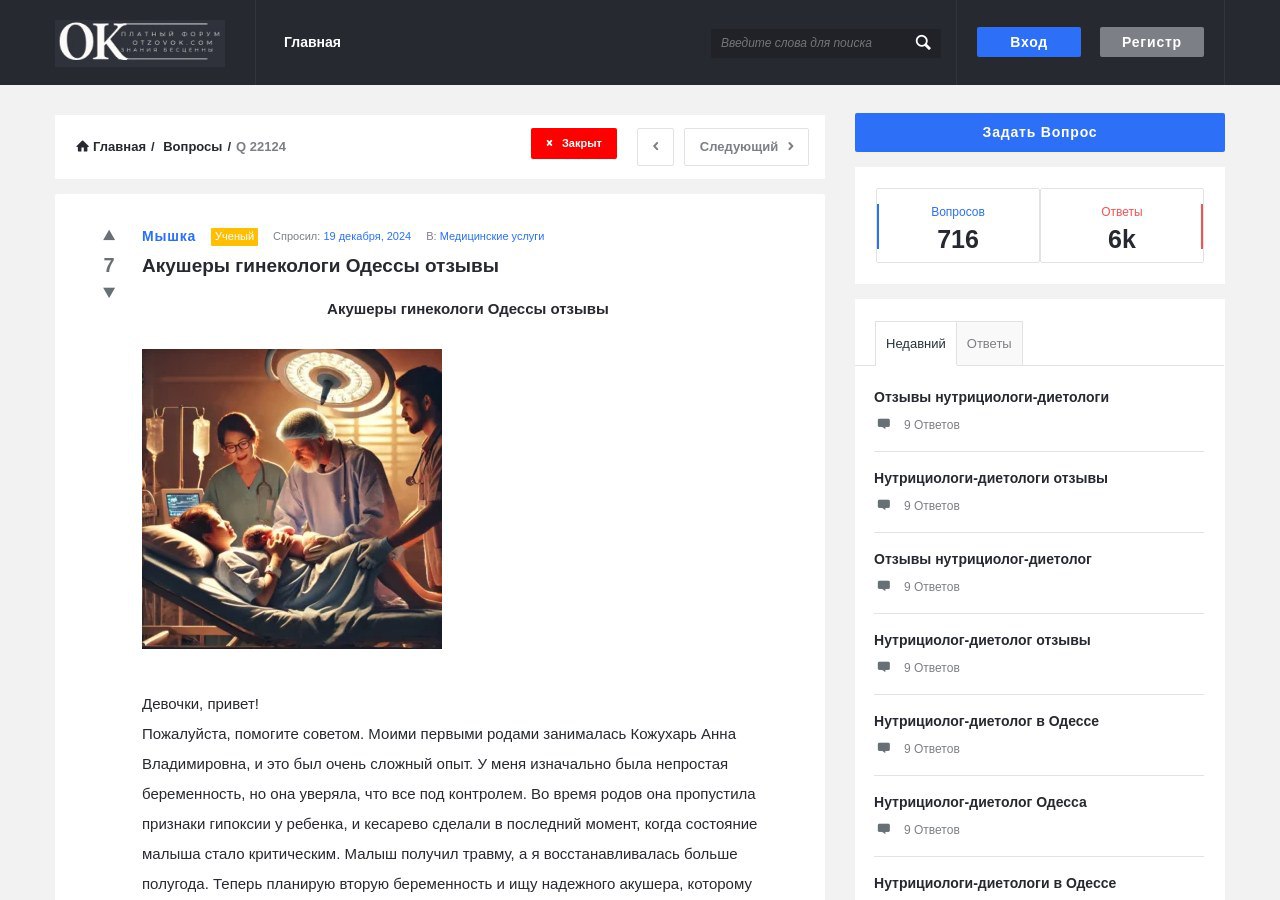Image resolution: width=1280 pixels, height=900 pixels.
Task: Open the delivery room illustration image
Action: pyautogui.click(x=292, y=499)
